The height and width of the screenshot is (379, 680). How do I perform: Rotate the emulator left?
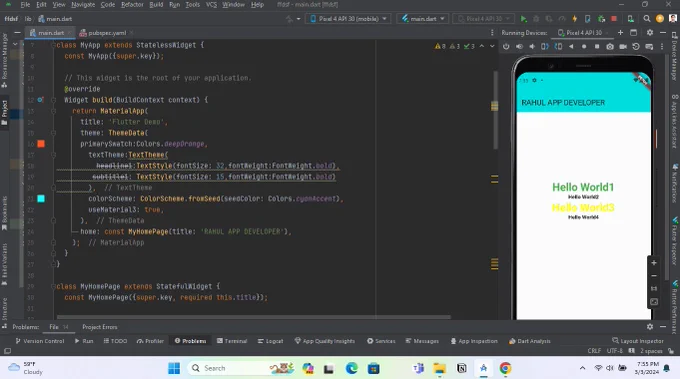[x=545, y=46]
